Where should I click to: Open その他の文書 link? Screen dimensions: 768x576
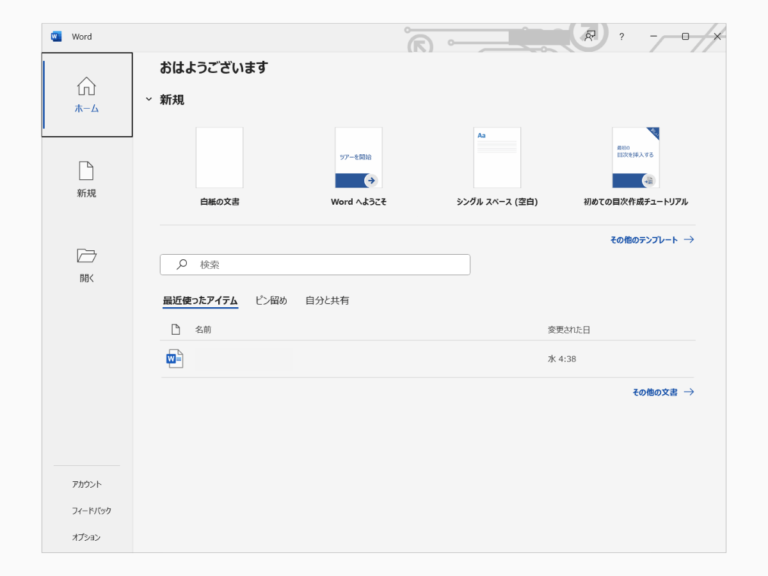(x=662, y=392)
